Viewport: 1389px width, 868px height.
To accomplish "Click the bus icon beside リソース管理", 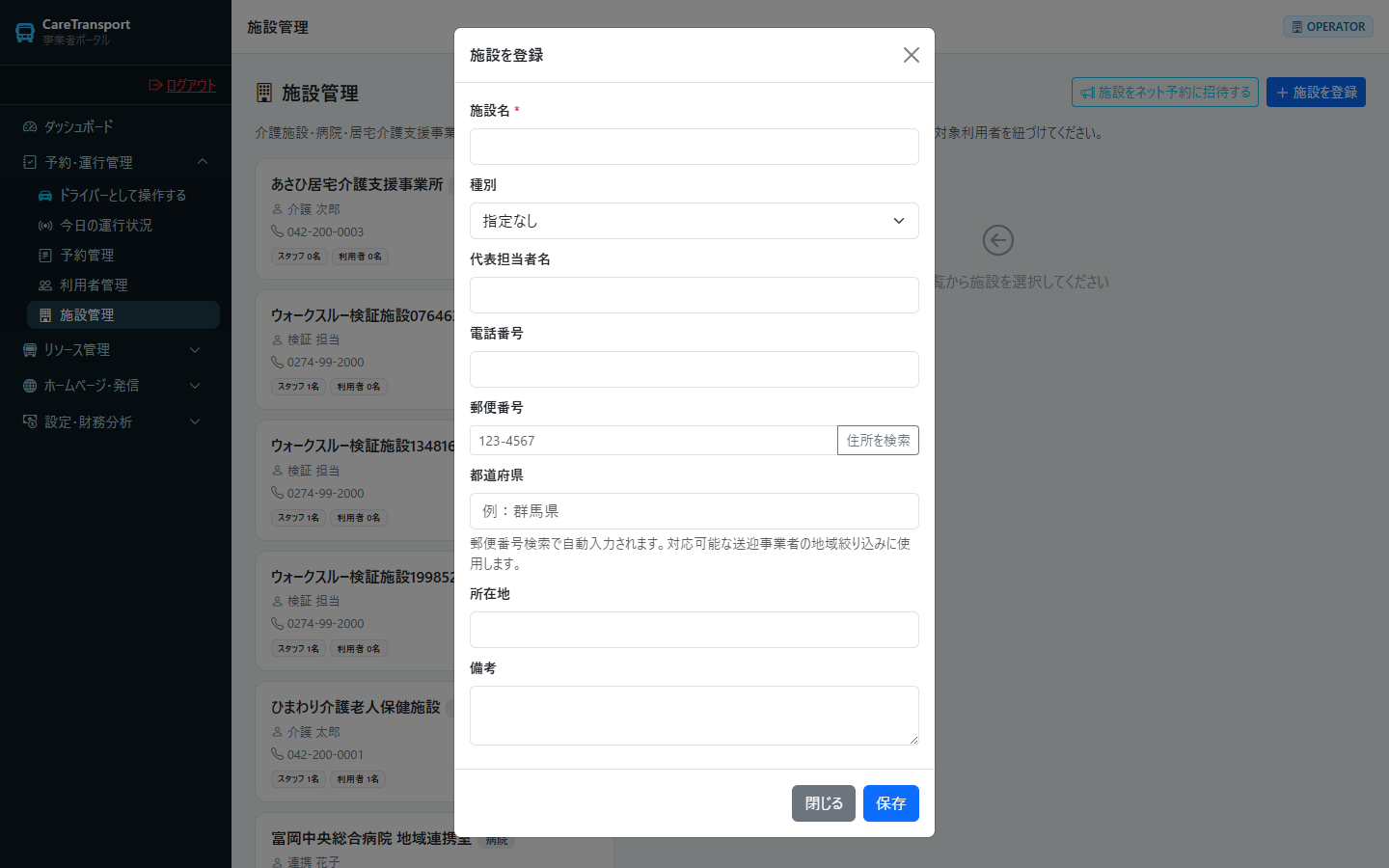I will click(30, 350).
